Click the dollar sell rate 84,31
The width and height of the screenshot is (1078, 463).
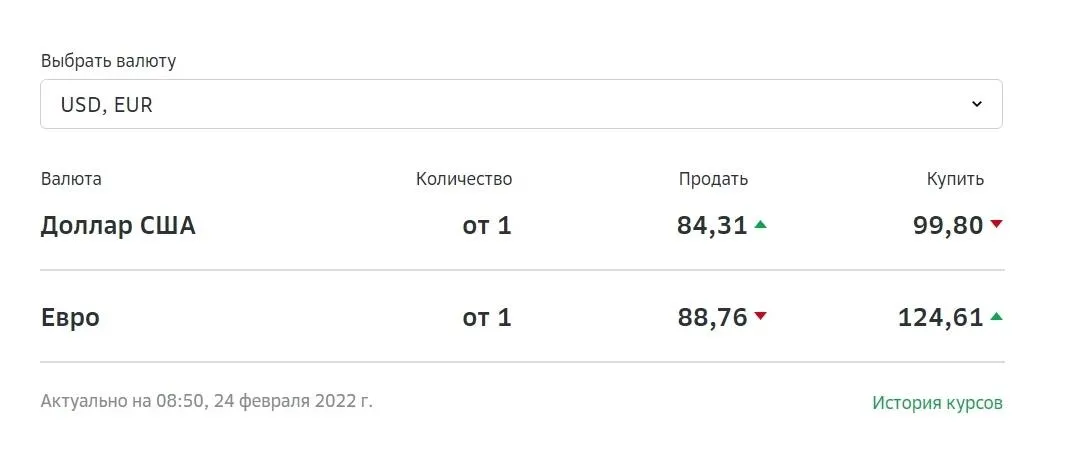[x=712, y=226]
